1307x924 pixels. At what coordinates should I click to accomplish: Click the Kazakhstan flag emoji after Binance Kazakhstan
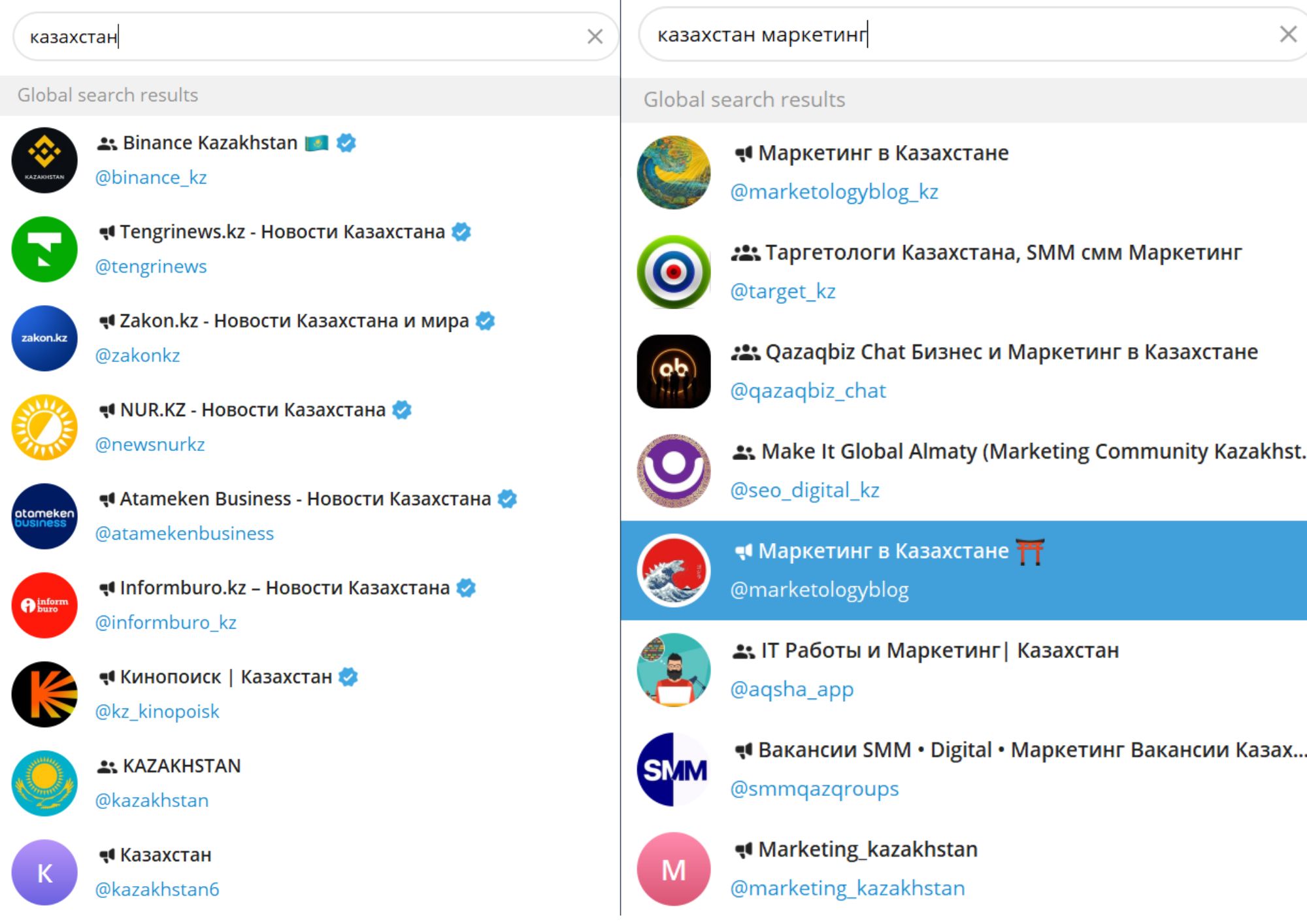(317, 142)
